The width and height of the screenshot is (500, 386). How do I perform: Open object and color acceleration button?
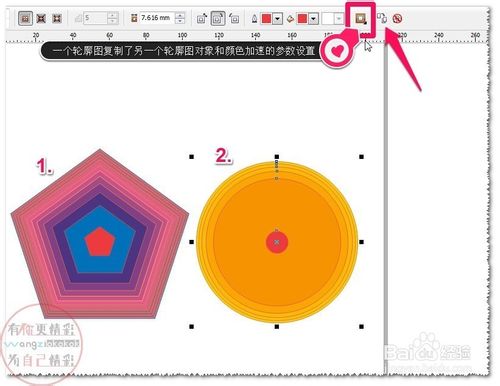(x=360, y=18)
